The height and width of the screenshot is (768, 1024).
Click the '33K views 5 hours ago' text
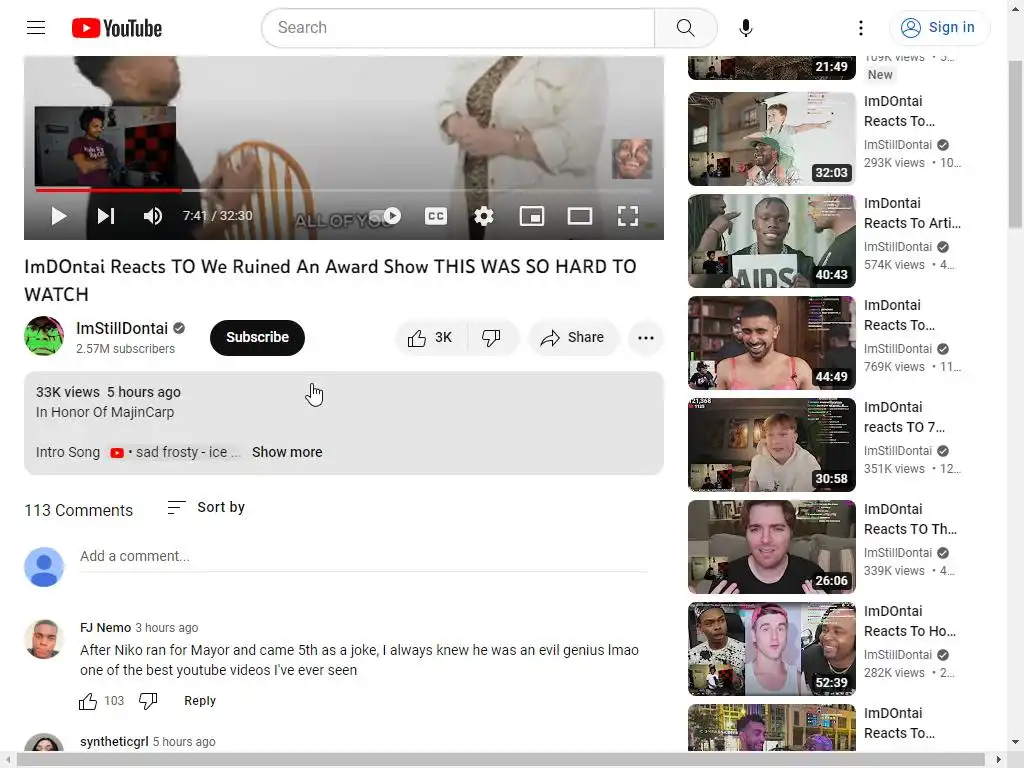pyautogui.click(x=108, y=392)
